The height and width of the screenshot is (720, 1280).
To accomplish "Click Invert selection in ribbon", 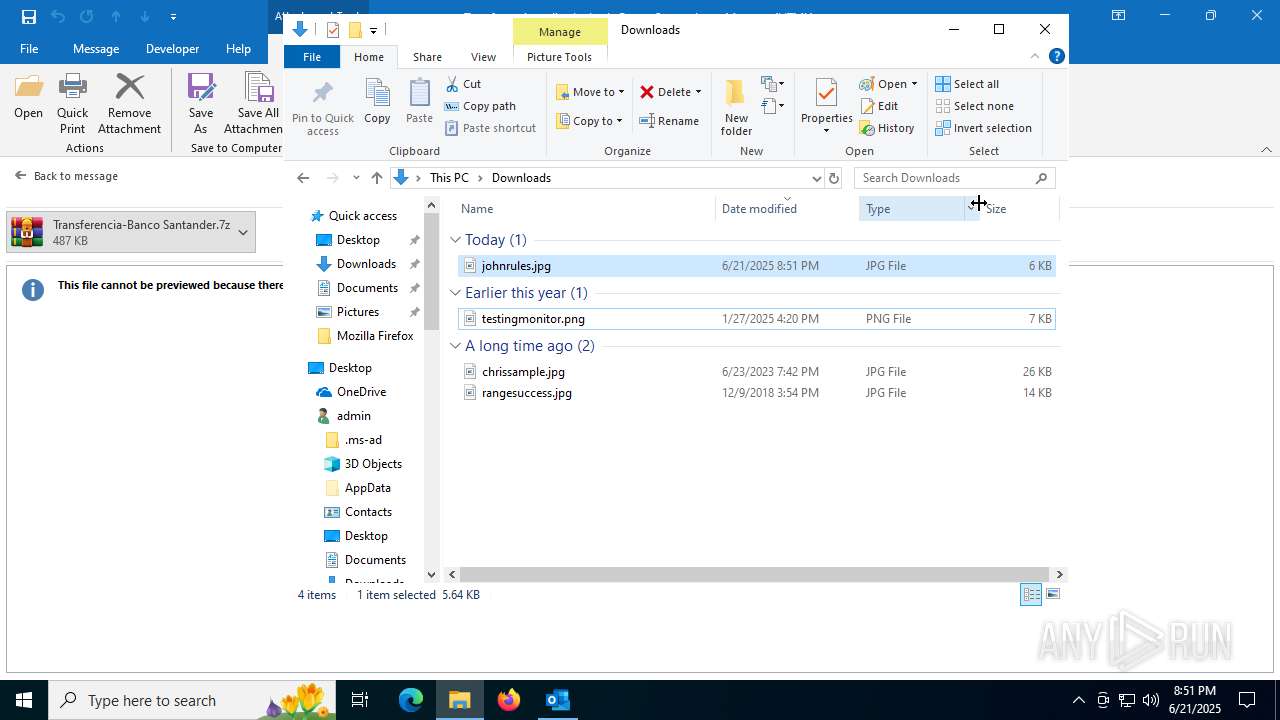I will pyautogui.click(x=983, y=128).
